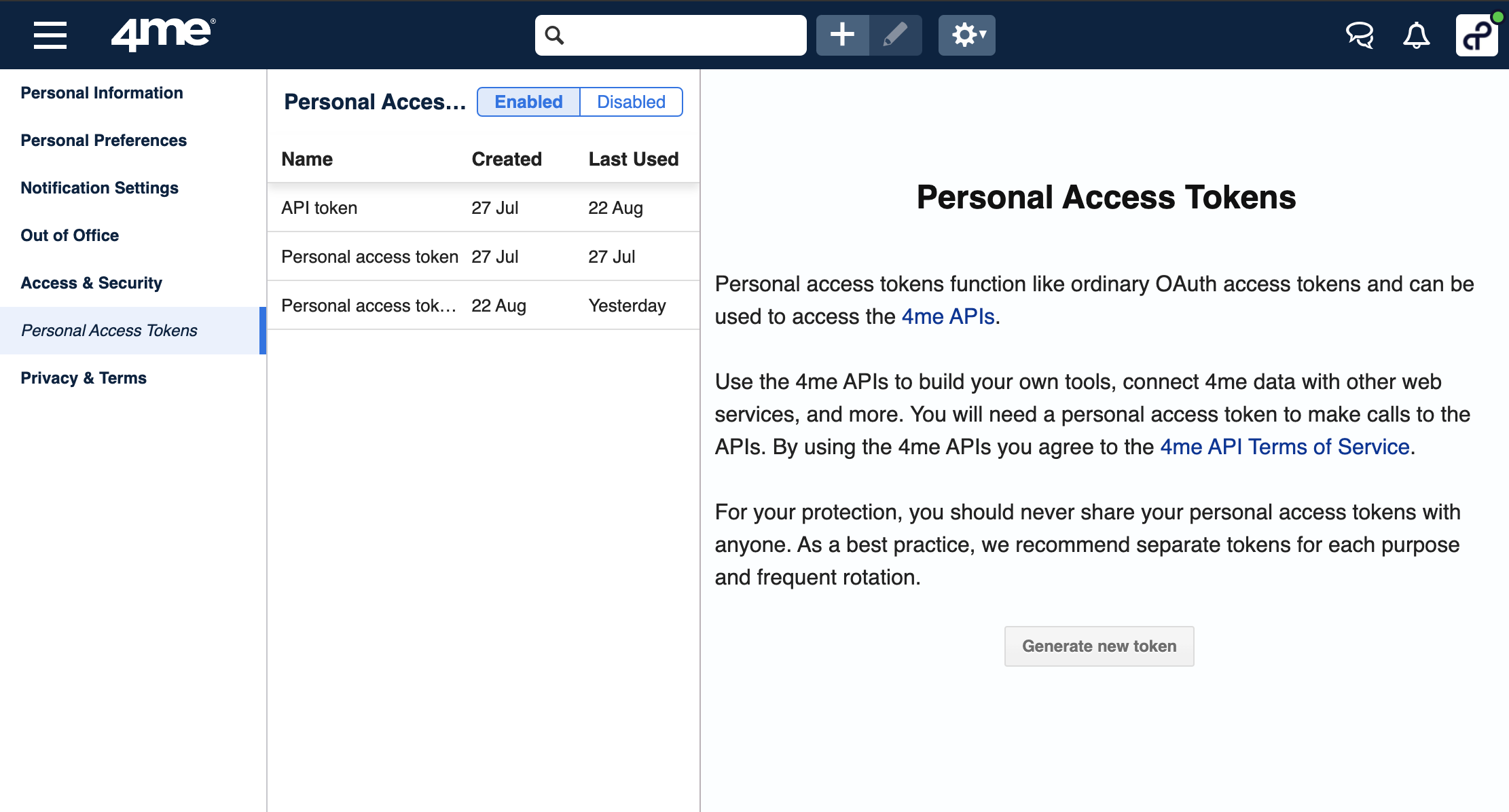This screenshot has height=812, width=1509.
Task: Expand the settings gear dropdown
Action: (x=967, y=35)
